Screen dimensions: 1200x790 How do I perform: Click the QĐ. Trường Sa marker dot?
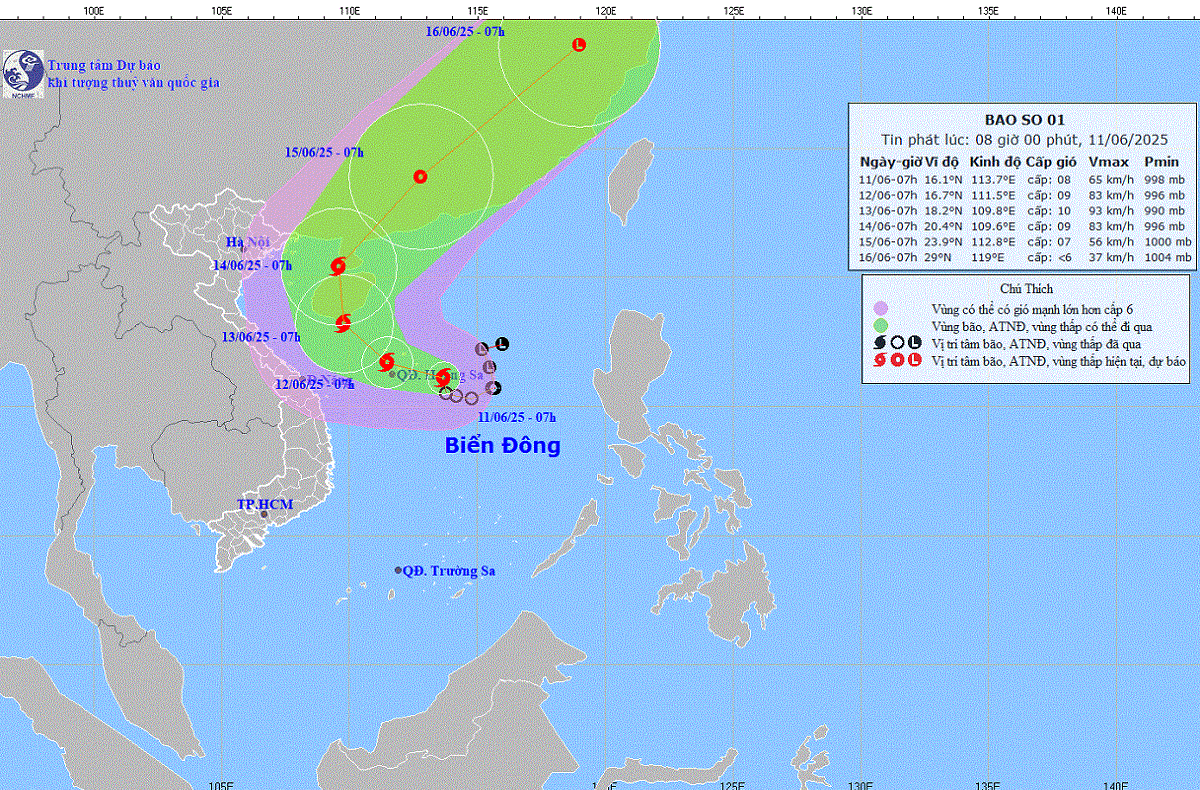point(398,570)
